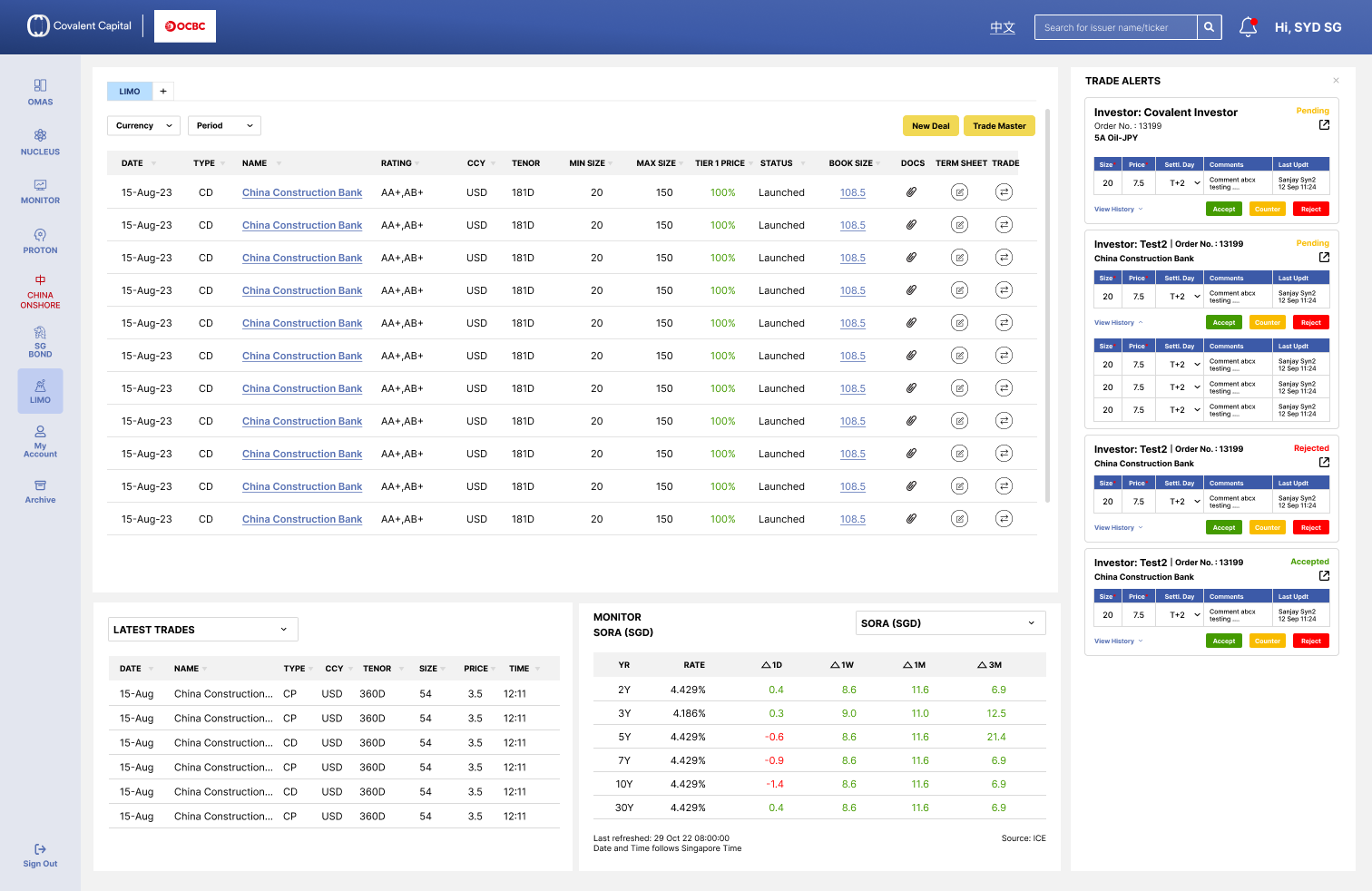Expand the Currency filter dropdown
This screenshot has height=891, width=1372.
(x=143, y=126)
